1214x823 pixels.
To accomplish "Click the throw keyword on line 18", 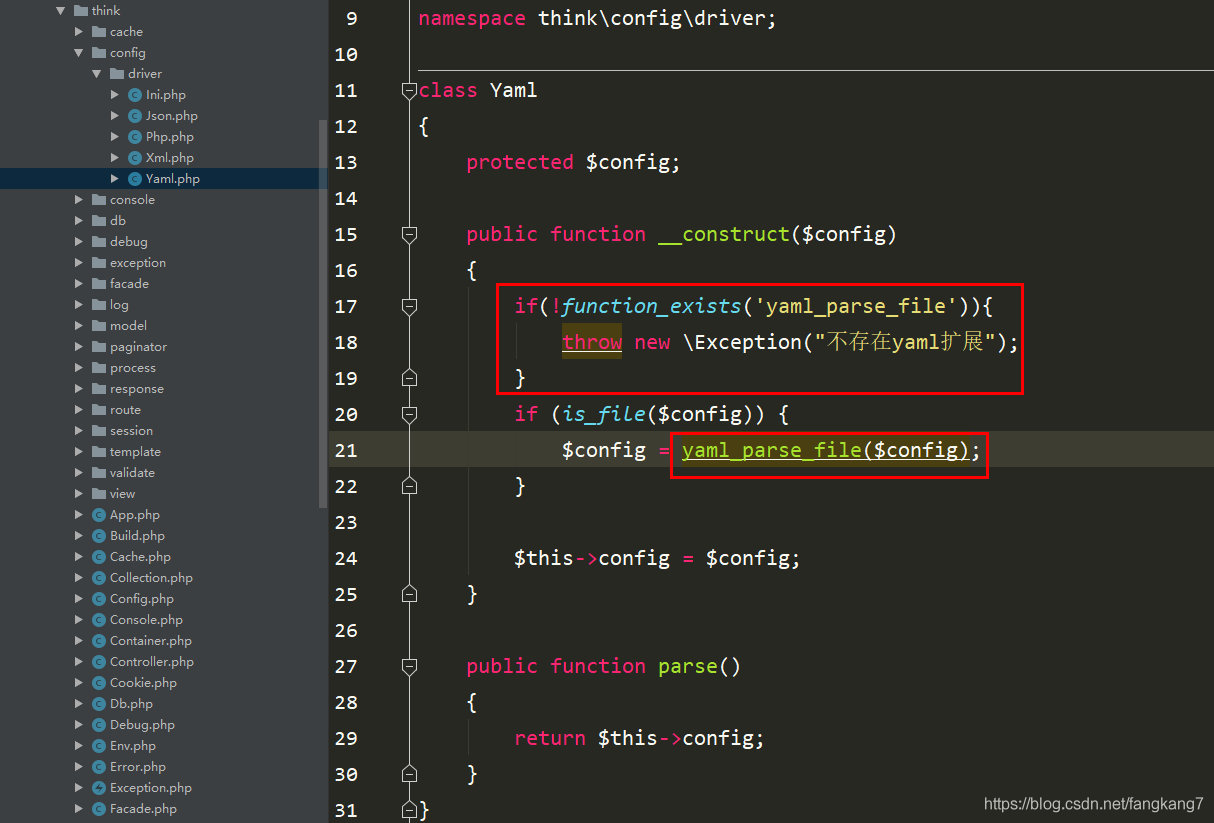I will [592, 343].
